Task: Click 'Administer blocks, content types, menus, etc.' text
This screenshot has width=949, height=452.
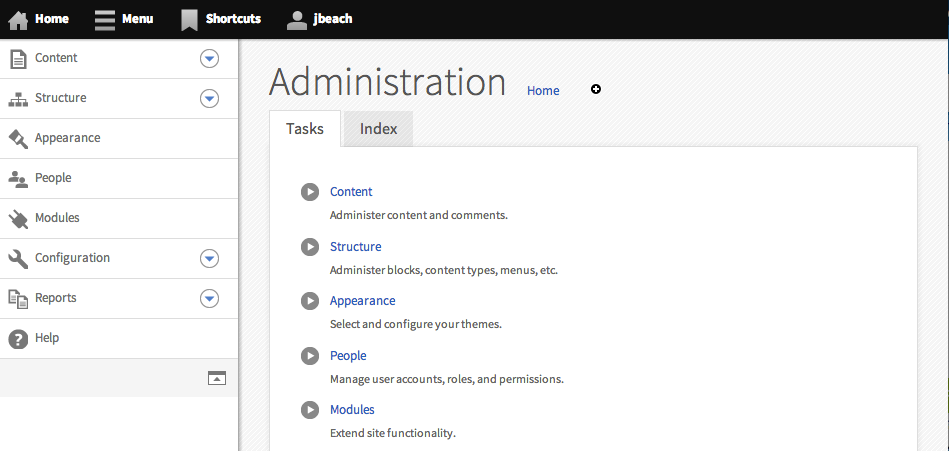Action: [x=444, y=270]
